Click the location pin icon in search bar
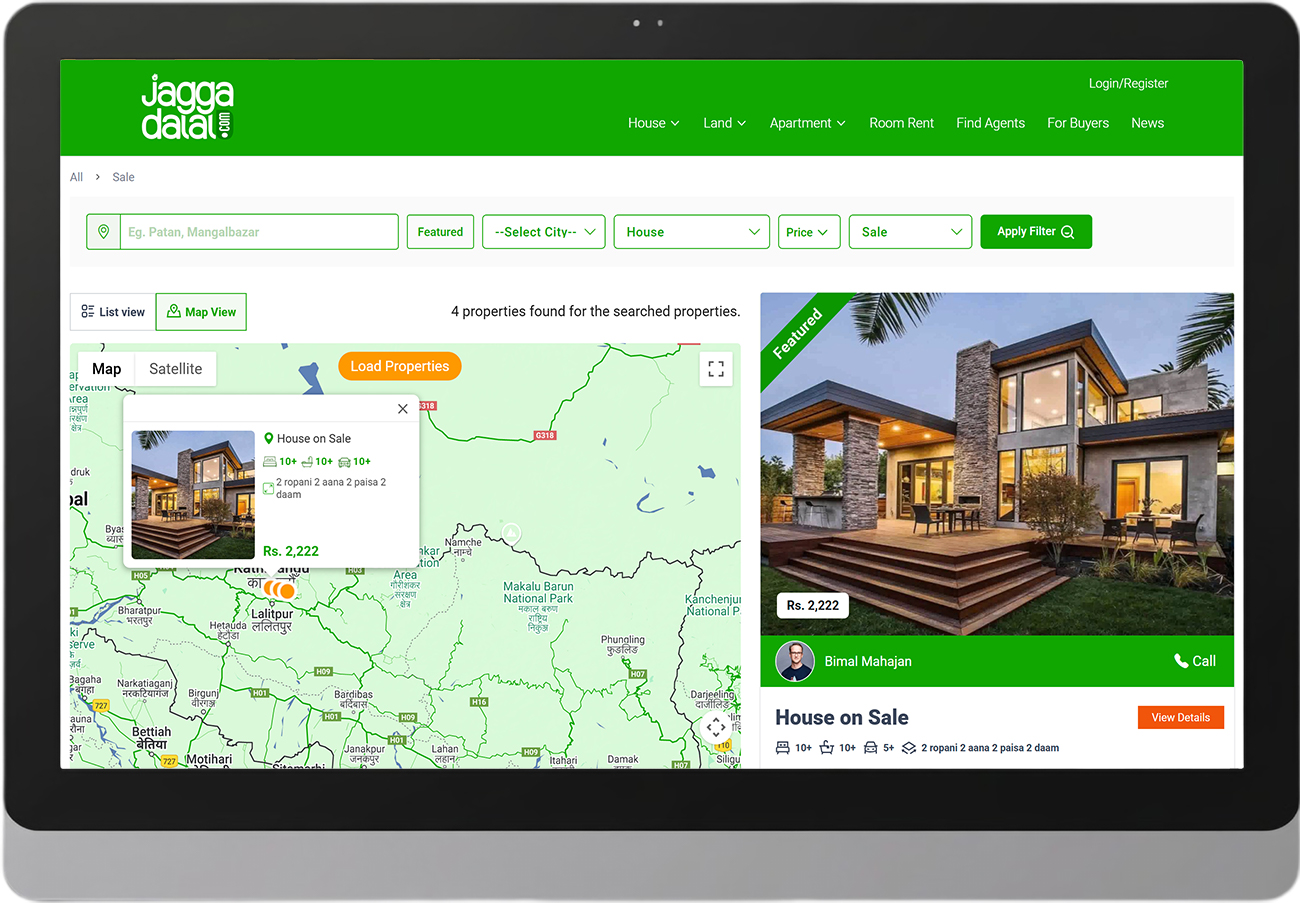 coord(103,232)
